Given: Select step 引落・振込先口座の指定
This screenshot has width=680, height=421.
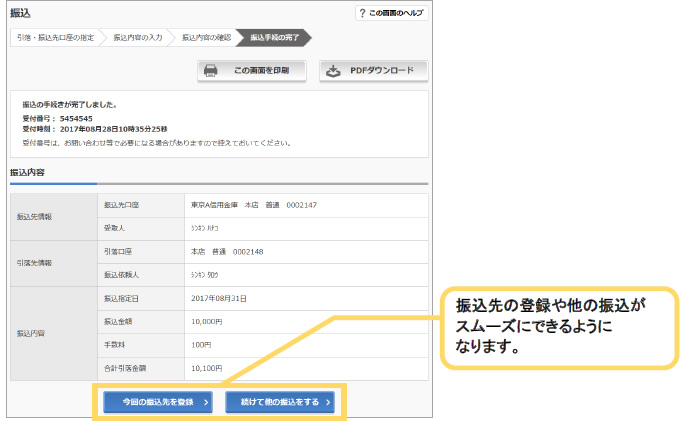Looking at the screenshot, I should [56, 38].
